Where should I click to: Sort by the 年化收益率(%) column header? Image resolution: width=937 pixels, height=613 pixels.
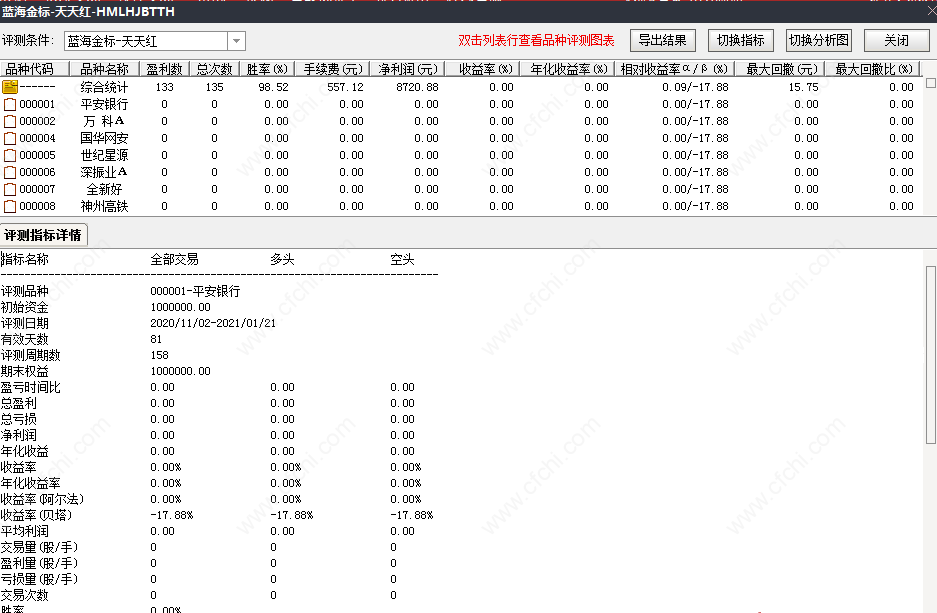[568, 69]
